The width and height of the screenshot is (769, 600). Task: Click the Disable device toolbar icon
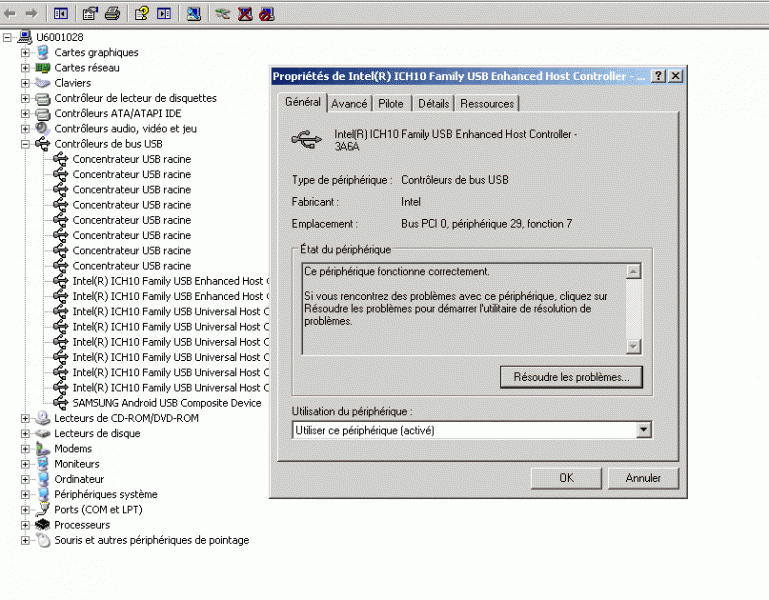click(265, 14)
